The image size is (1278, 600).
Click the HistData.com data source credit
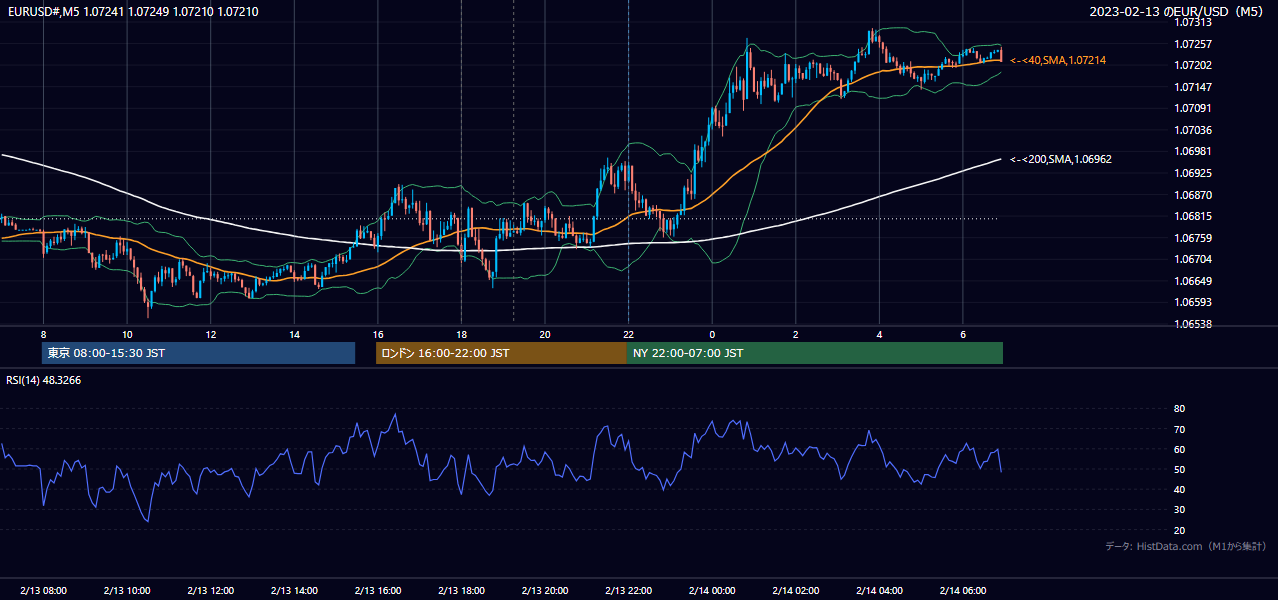coord(1185,546)
